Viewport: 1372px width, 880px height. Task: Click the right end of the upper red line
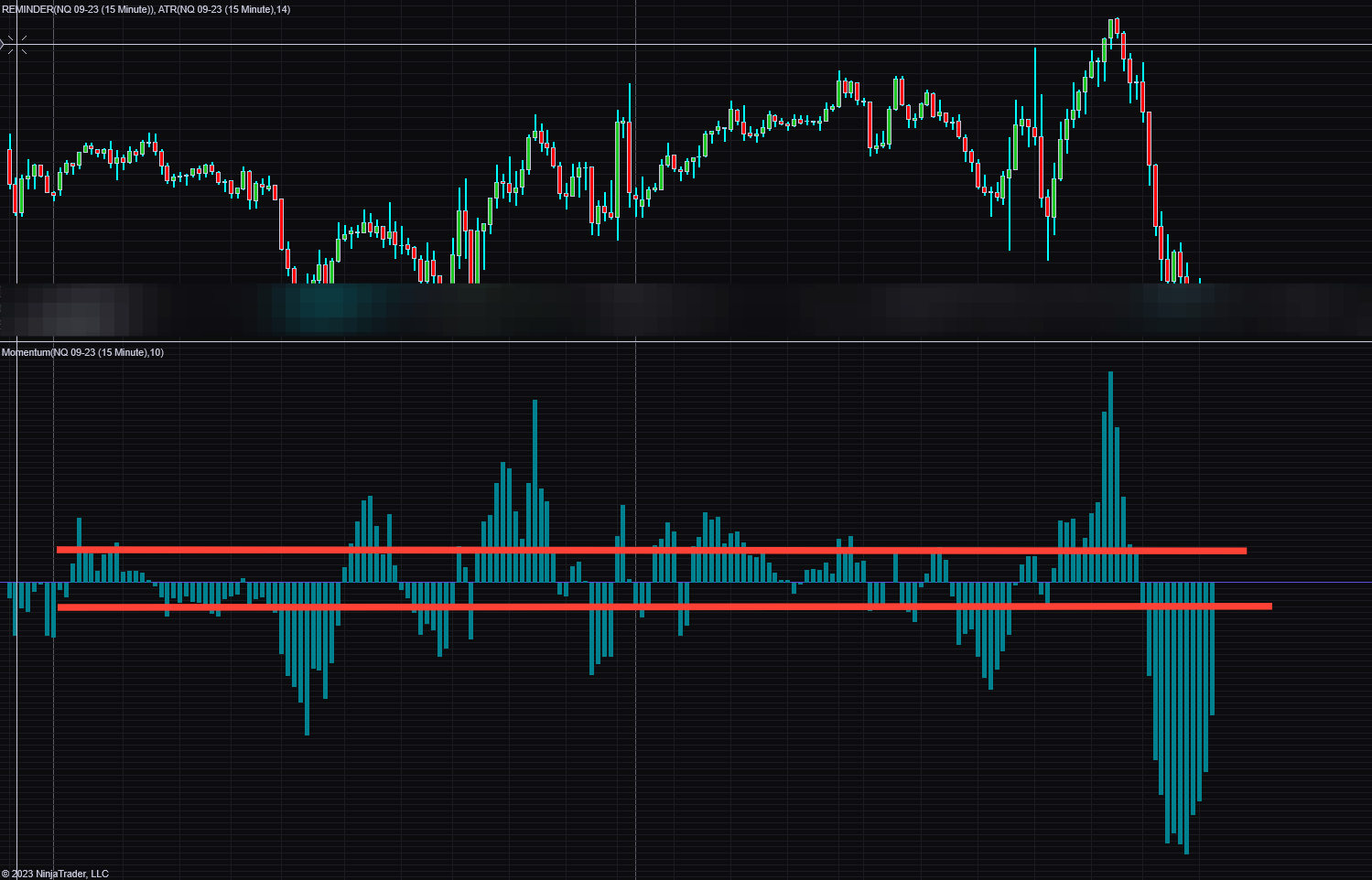[x=1243, y=550]
